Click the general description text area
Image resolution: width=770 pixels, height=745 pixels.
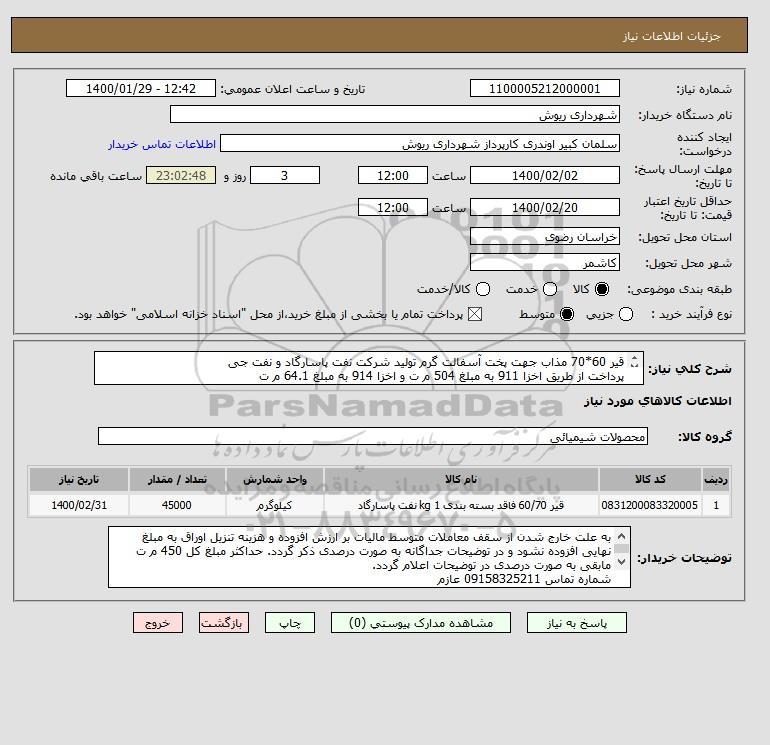369,368
